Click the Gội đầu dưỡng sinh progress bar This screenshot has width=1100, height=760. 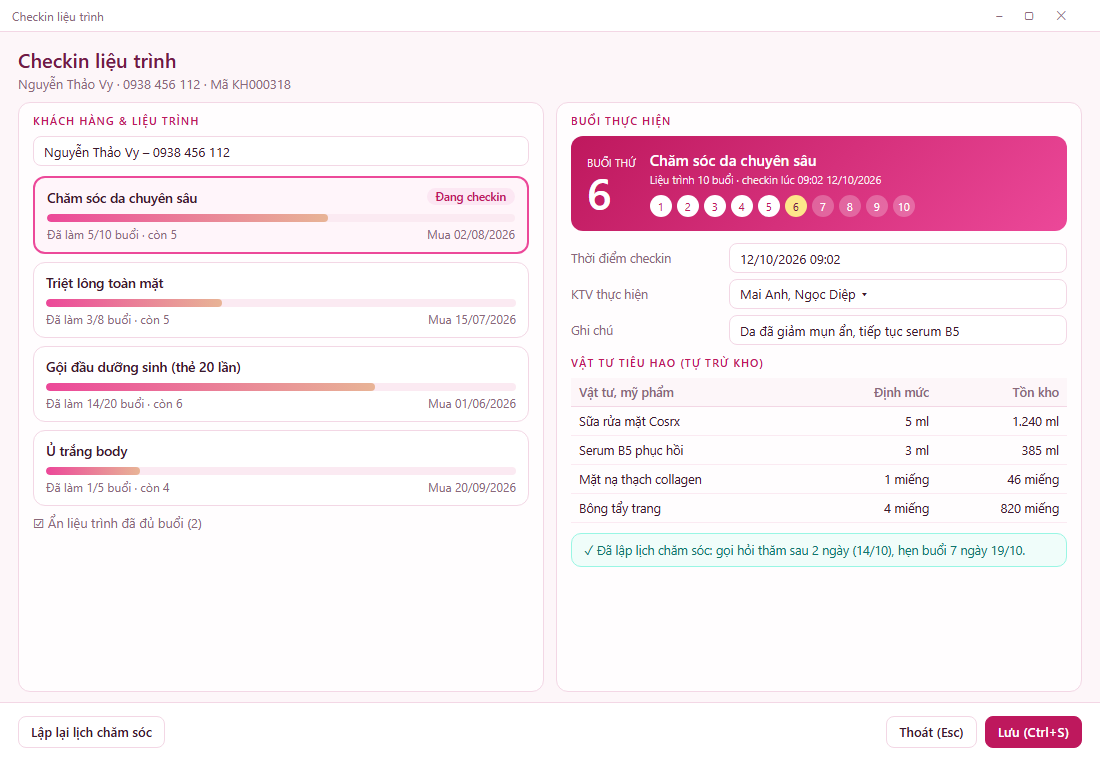point(281,387)
